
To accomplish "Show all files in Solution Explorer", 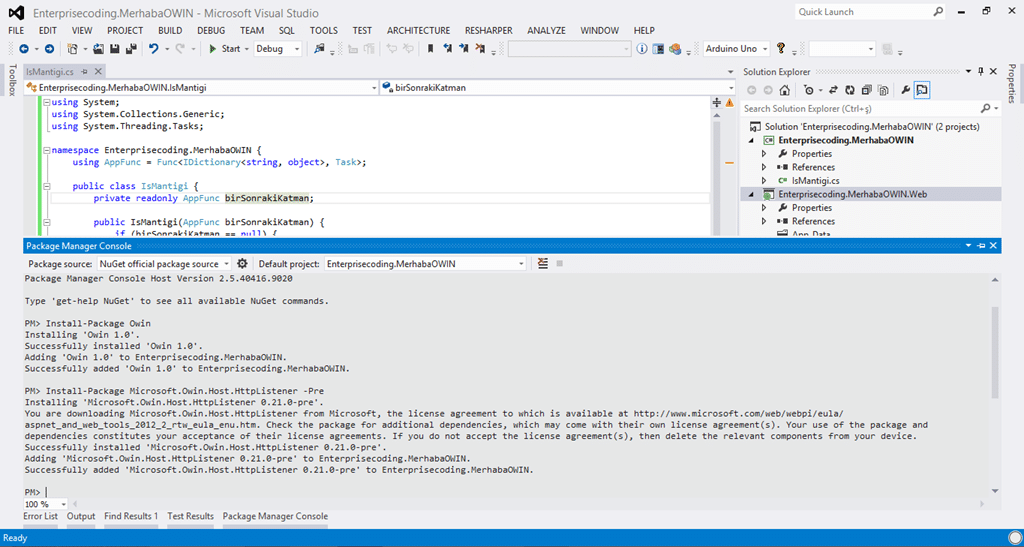I will [883, 90].
